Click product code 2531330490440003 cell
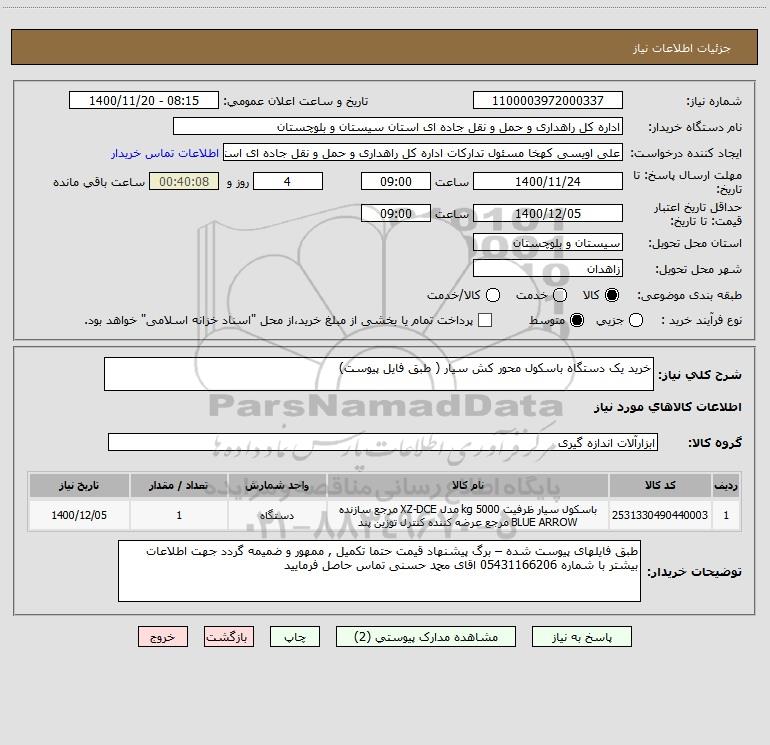 pos(660,515)
